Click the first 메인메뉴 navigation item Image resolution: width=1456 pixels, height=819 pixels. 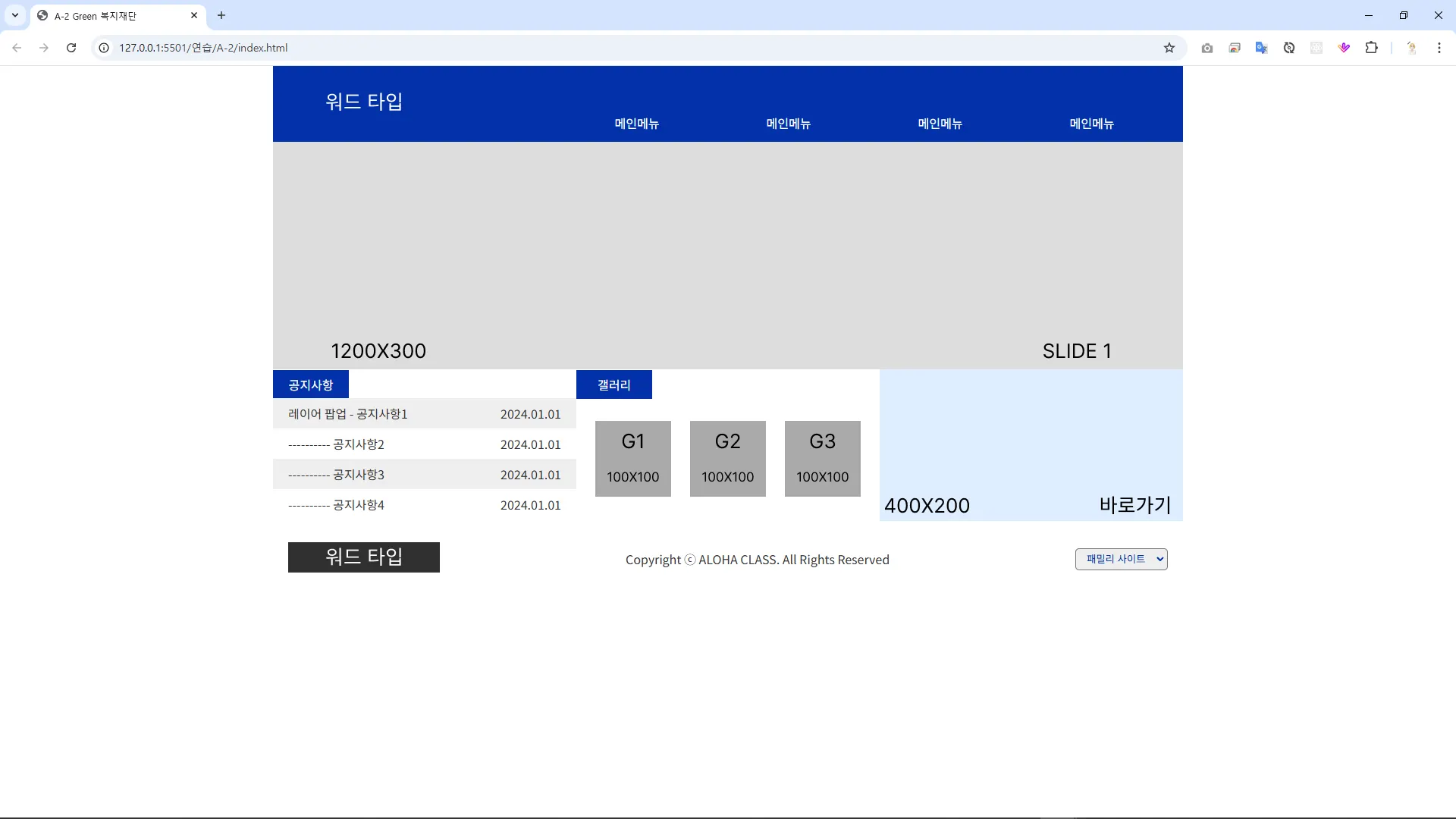pyautogui.click(x=636, y=124)
